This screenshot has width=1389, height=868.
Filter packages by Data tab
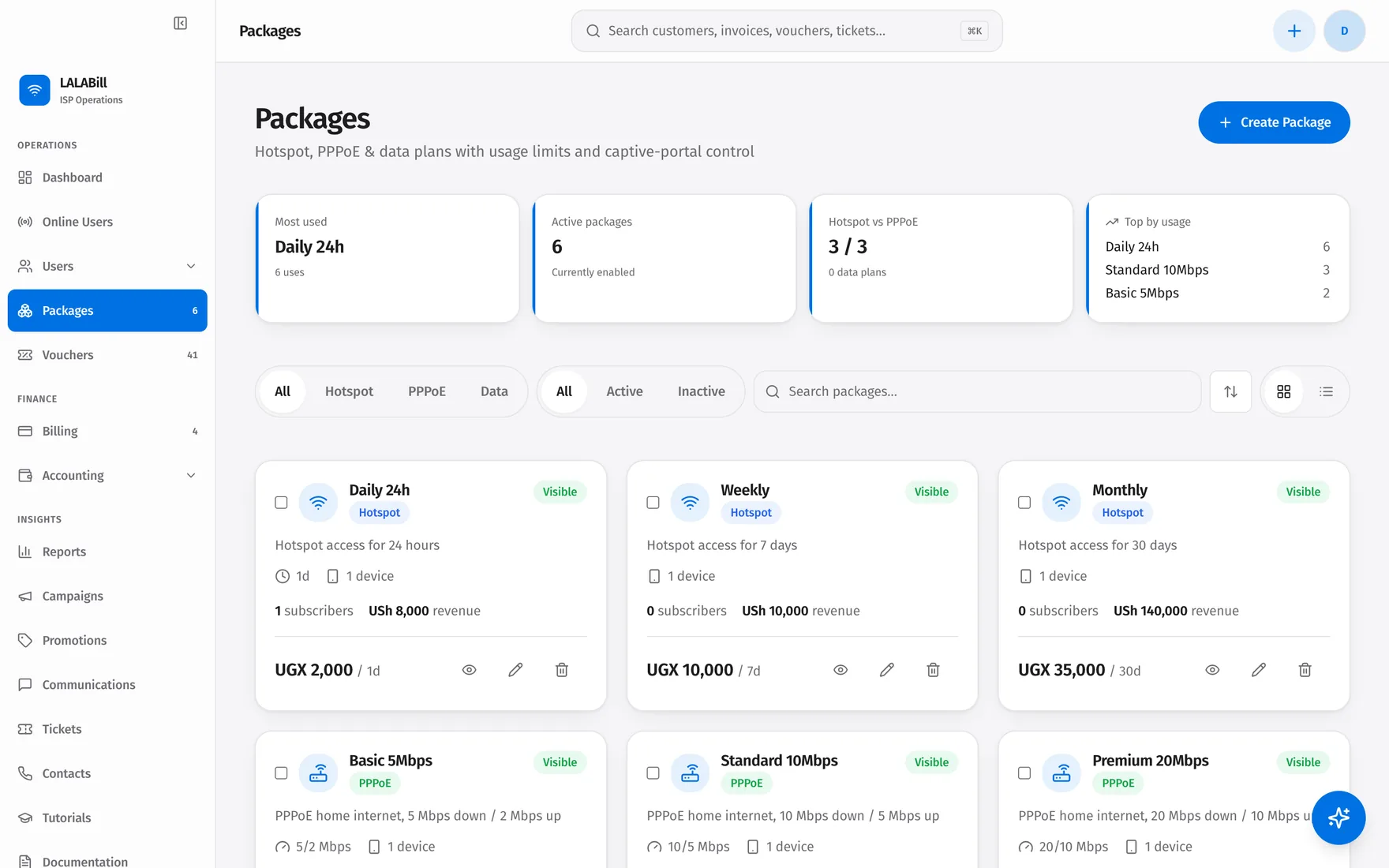pos(494,391)
